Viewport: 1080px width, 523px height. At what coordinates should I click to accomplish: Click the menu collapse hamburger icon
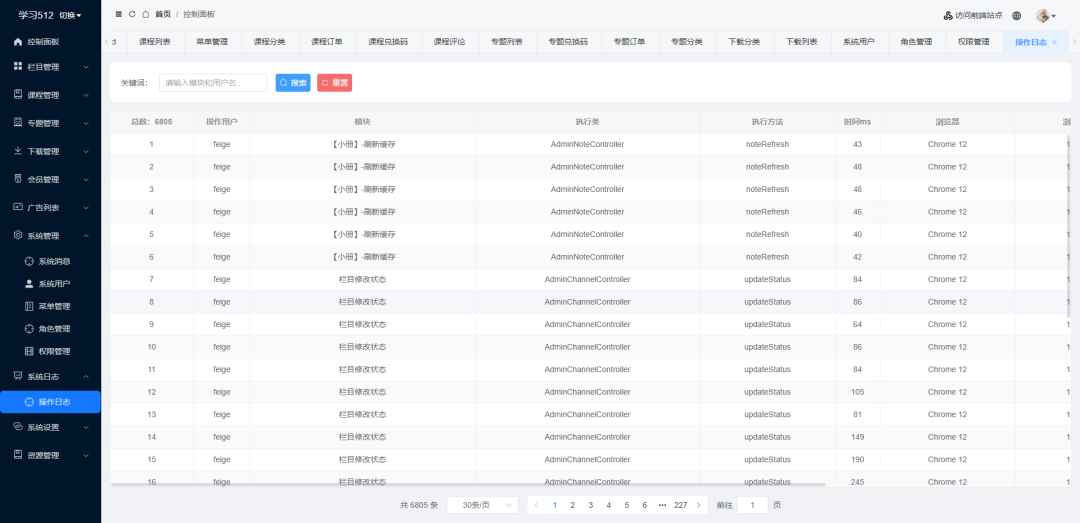coord(118,14)
